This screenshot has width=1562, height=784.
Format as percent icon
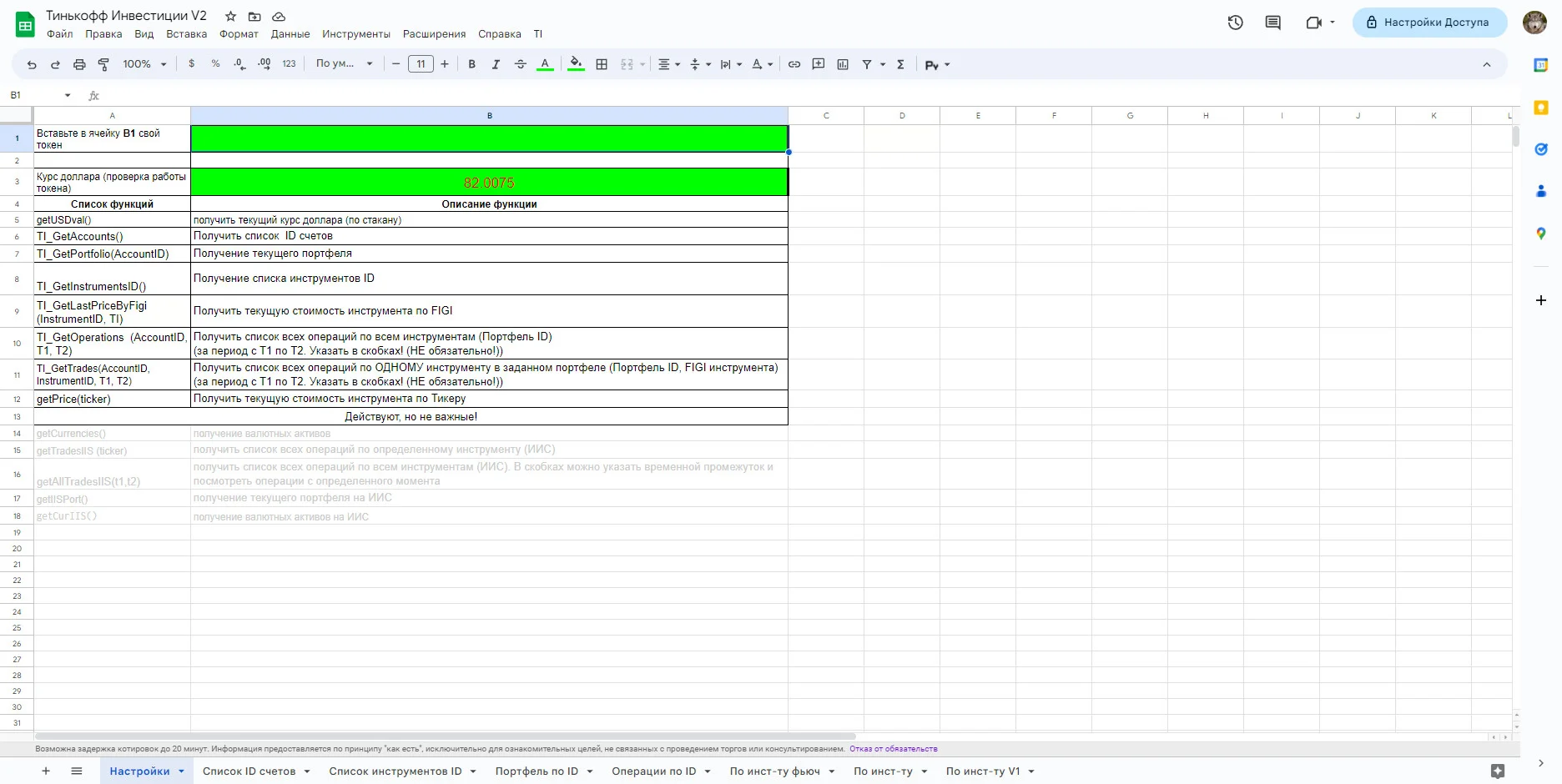coord(215,64)
